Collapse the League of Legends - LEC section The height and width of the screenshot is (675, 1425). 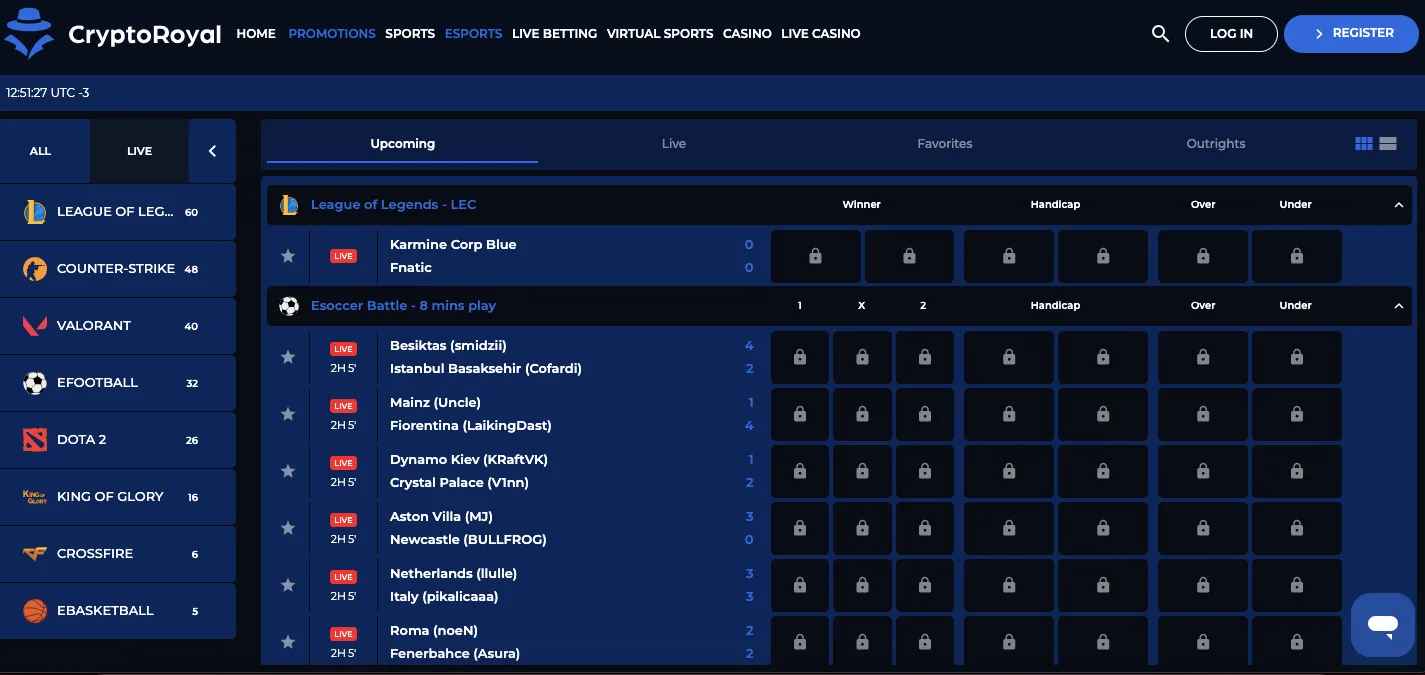(1399, 205)
